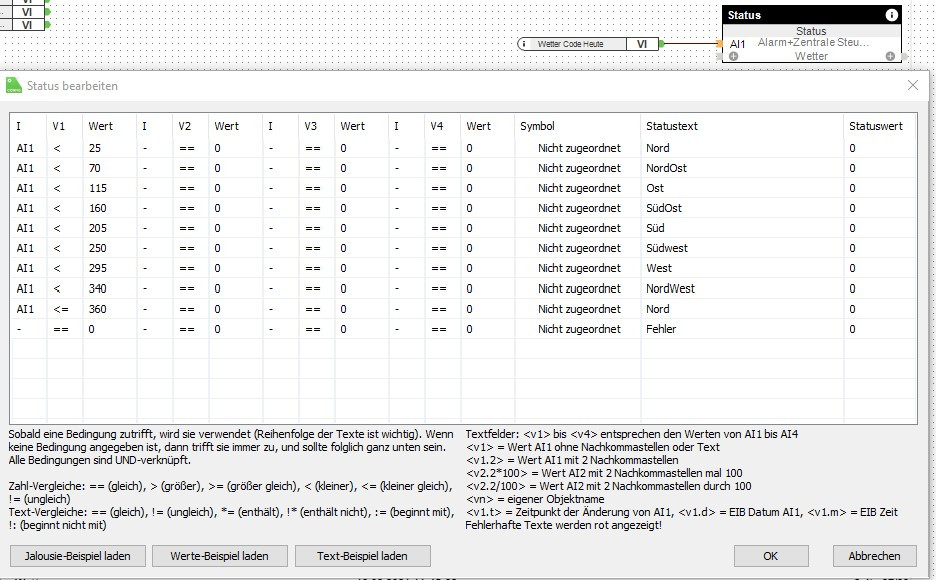Click the AI1 cell in the 115 row
Screen dimensions: 936x580
click(x=25, y=188)
